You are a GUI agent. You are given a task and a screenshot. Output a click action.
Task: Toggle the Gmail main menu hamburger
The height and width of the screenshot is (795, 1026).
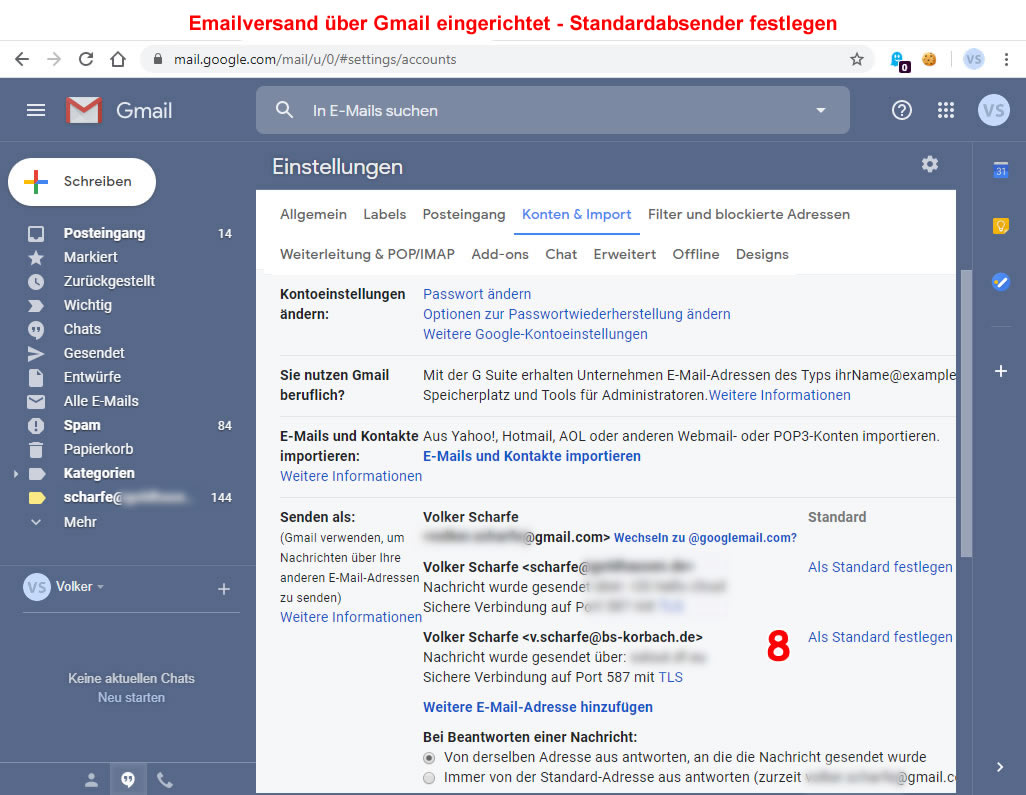pos(36,110)
